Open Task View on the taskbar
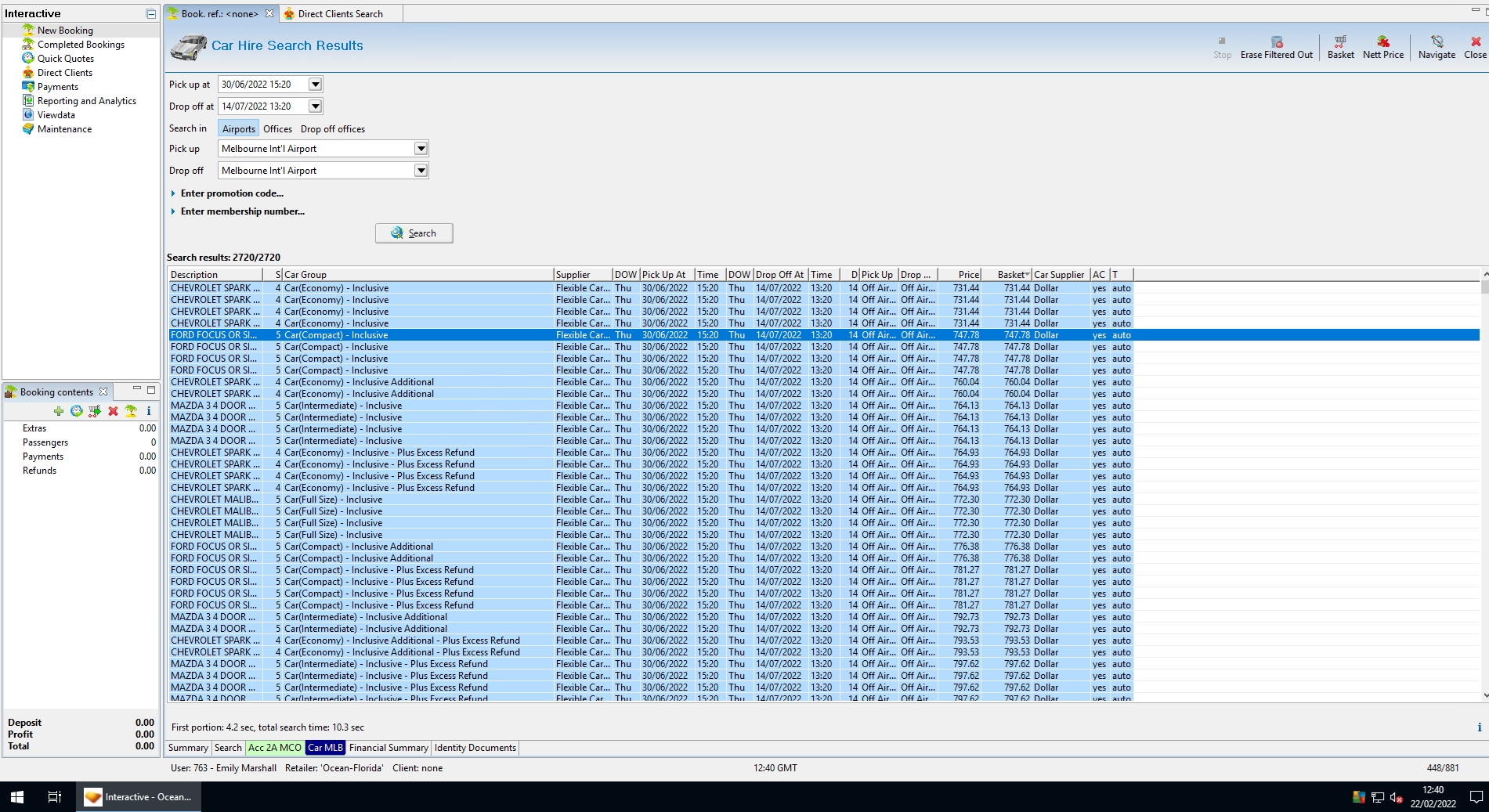Image resolution: width=1489 pixels, height=812 pixels. click(55, 797)
